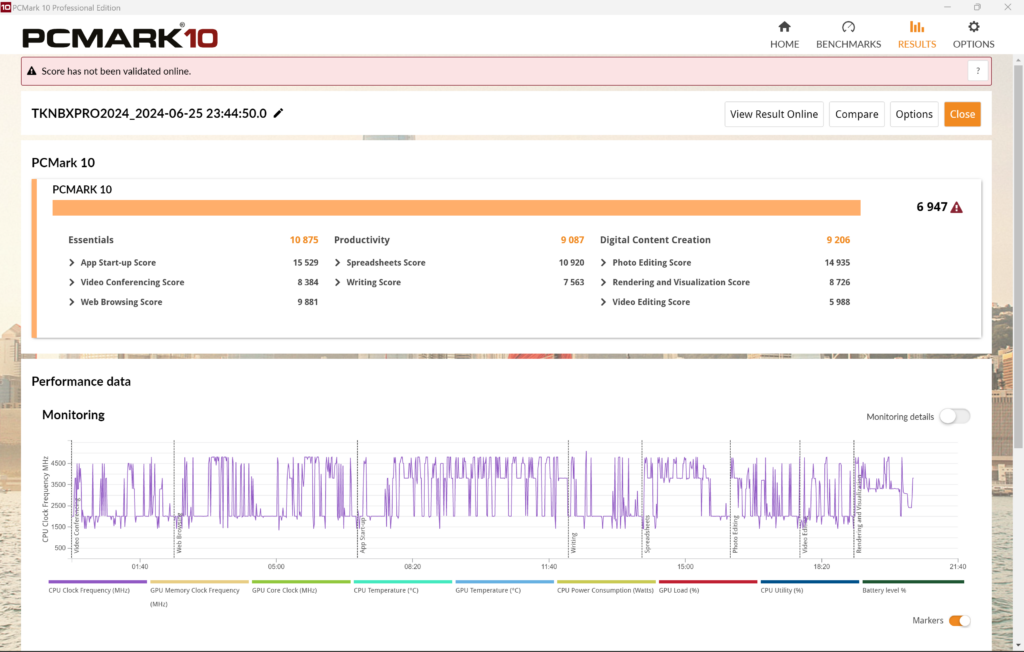Turn off the Markers toggle
The width and height of the screenshot is (1024, 652).
coord(959,621)
